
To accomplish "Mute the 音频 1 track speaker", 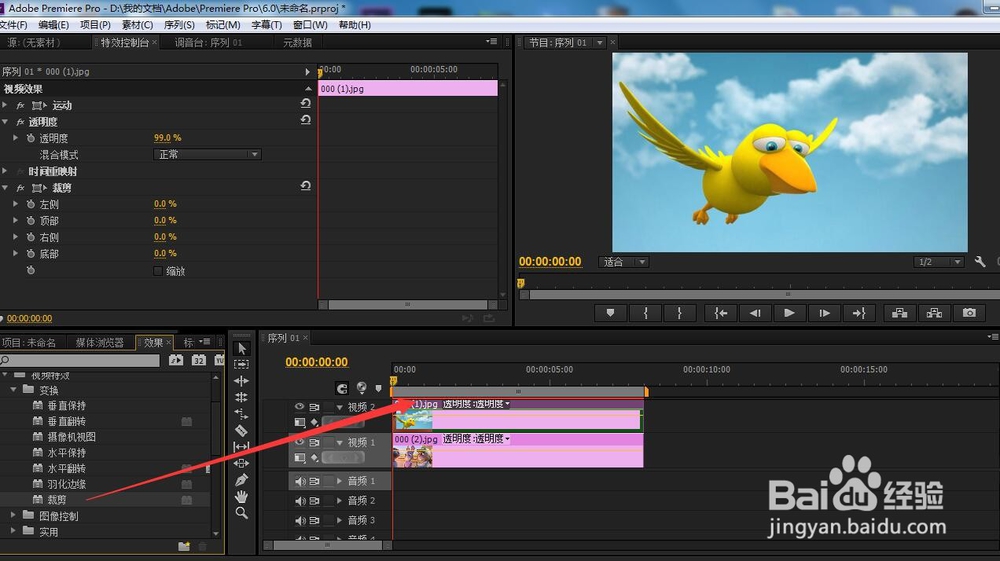I will coord(300,481).
